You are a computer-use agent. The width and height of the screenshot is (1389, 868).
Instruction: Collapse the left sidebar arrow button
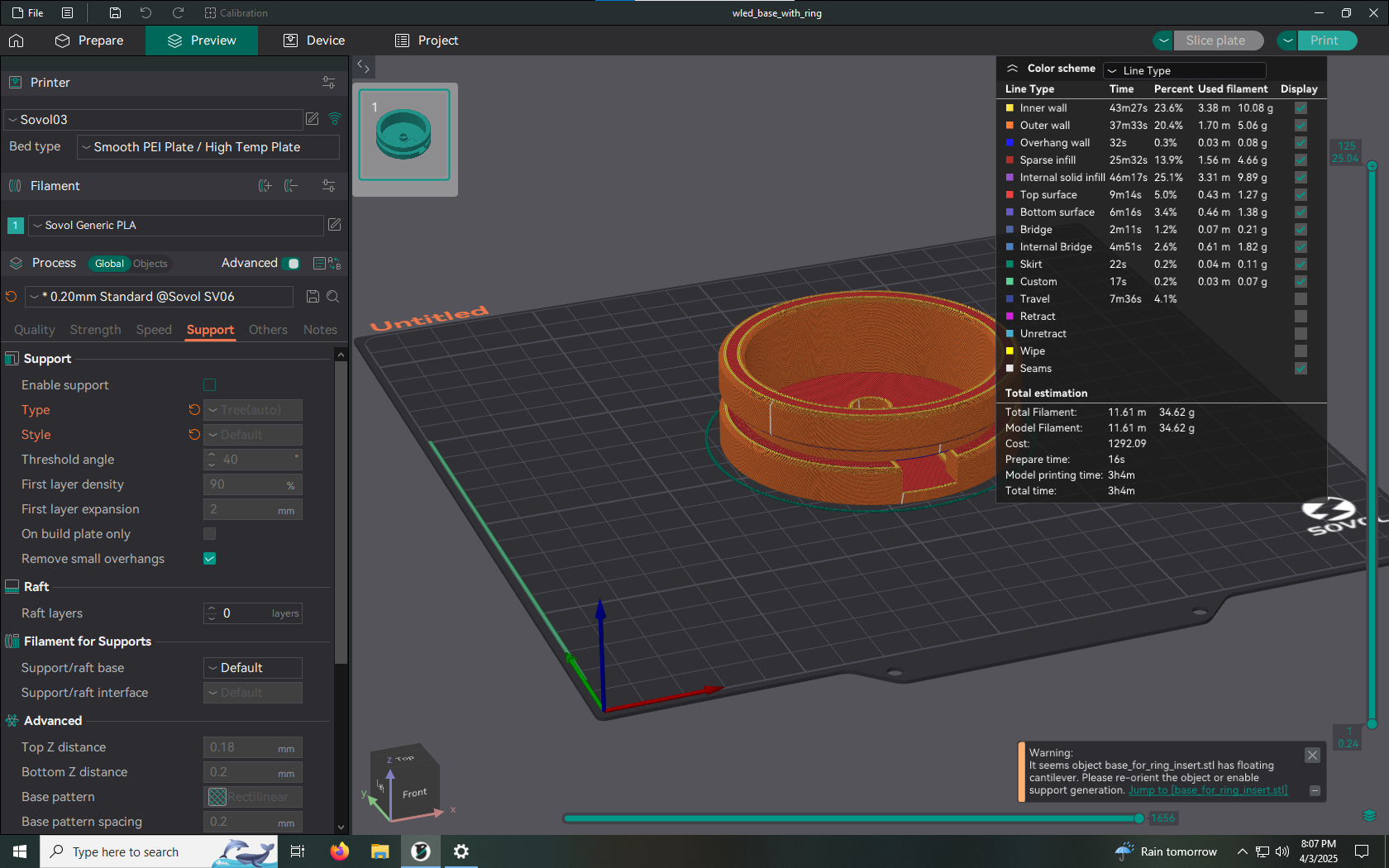(x=363, y=66)
